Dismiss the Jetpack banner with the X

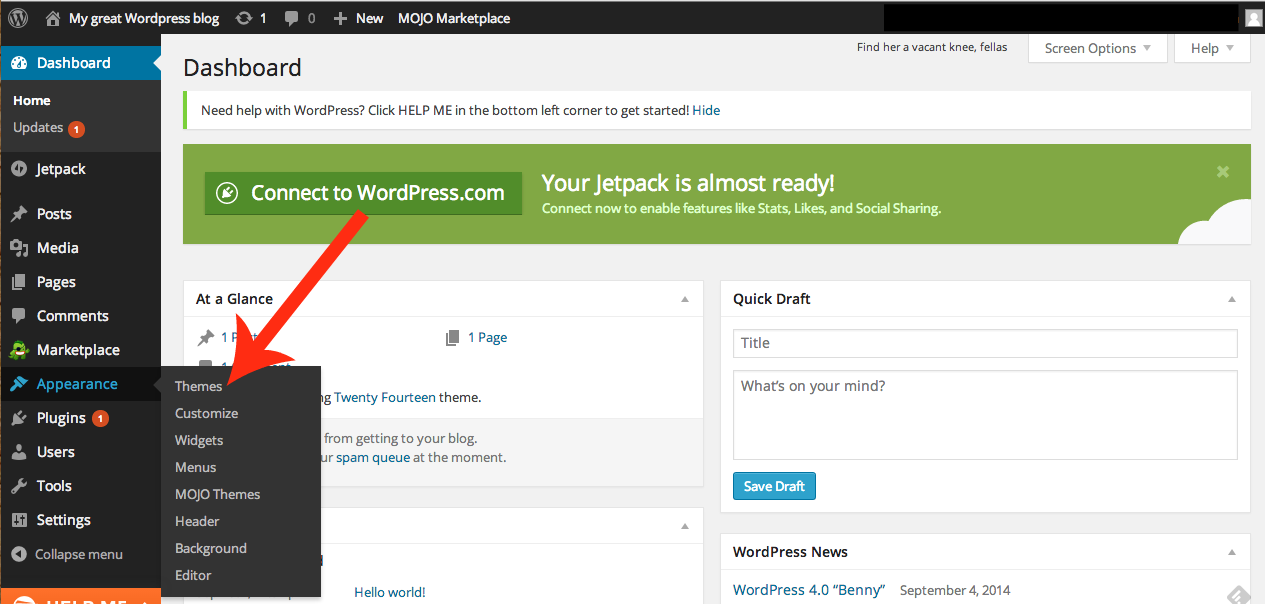coord(1222,172)
